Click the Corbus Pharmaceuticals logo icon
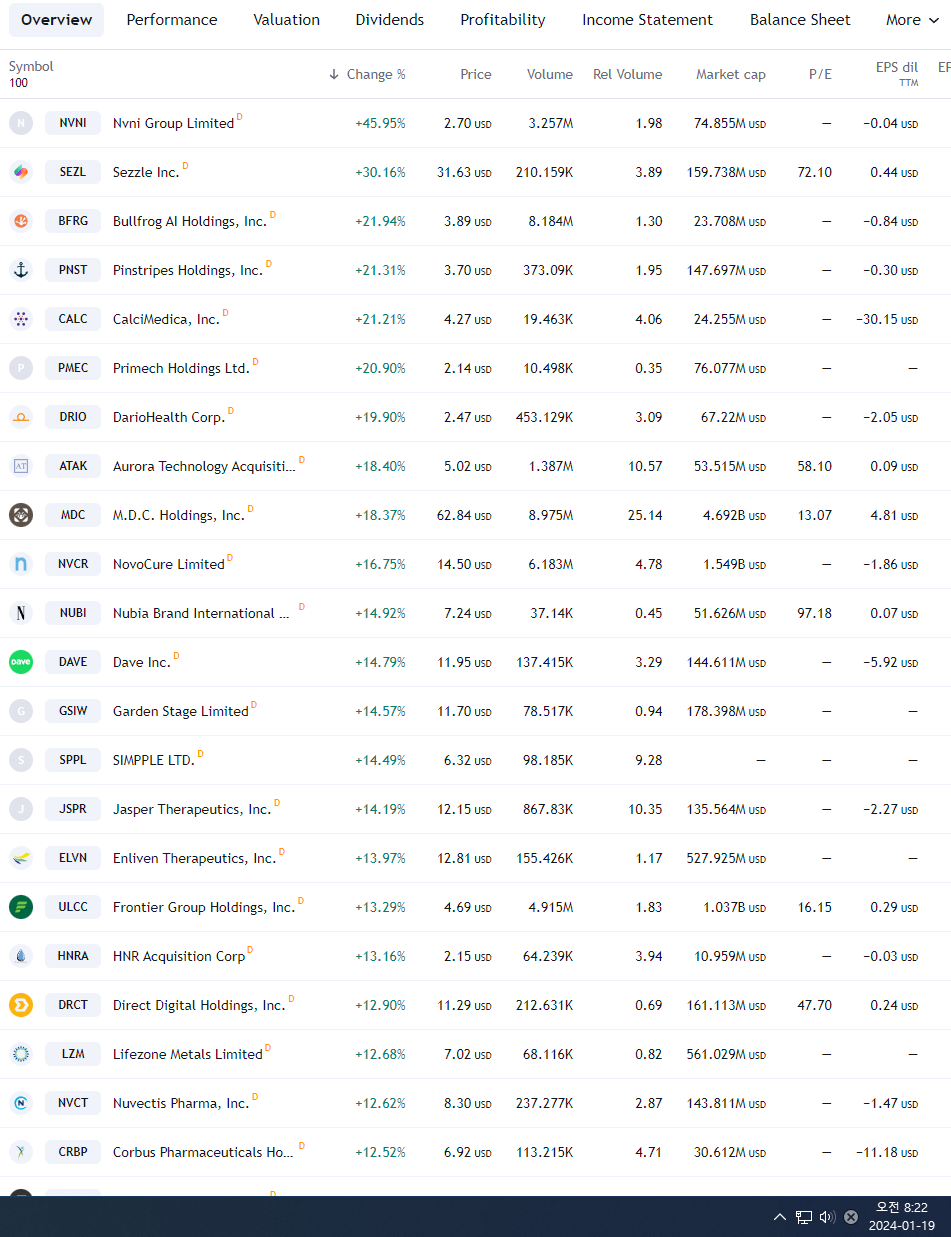The image size is (951, 1237). (x=21, y=1152)
